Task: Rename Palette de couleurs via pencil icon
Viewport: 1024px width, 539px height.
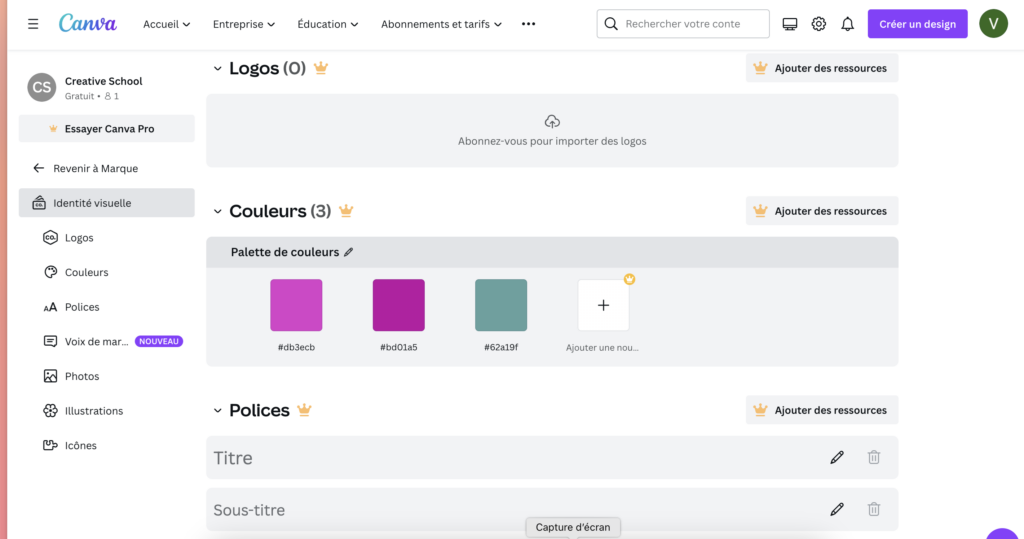Action: tap(349, 253)
